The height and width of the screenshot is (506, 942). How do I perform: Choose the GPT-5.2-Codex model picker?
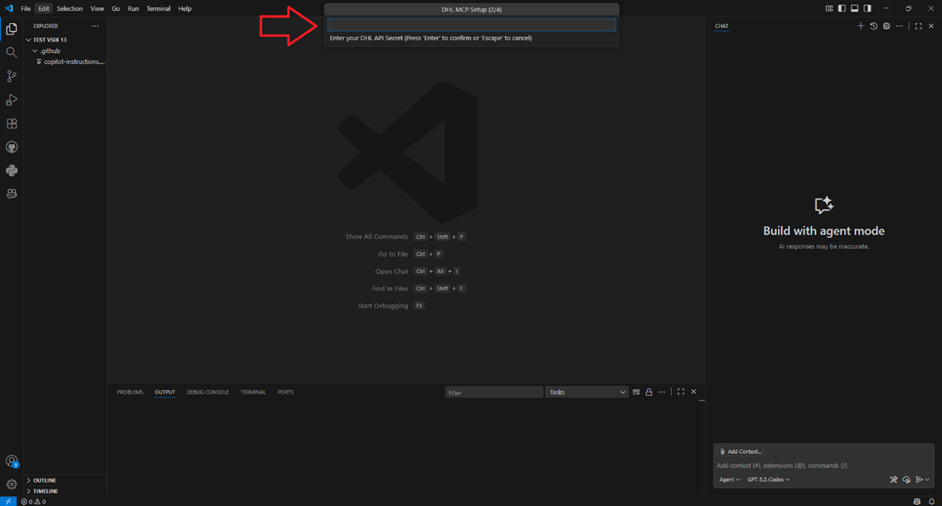[x=768, y=480]
